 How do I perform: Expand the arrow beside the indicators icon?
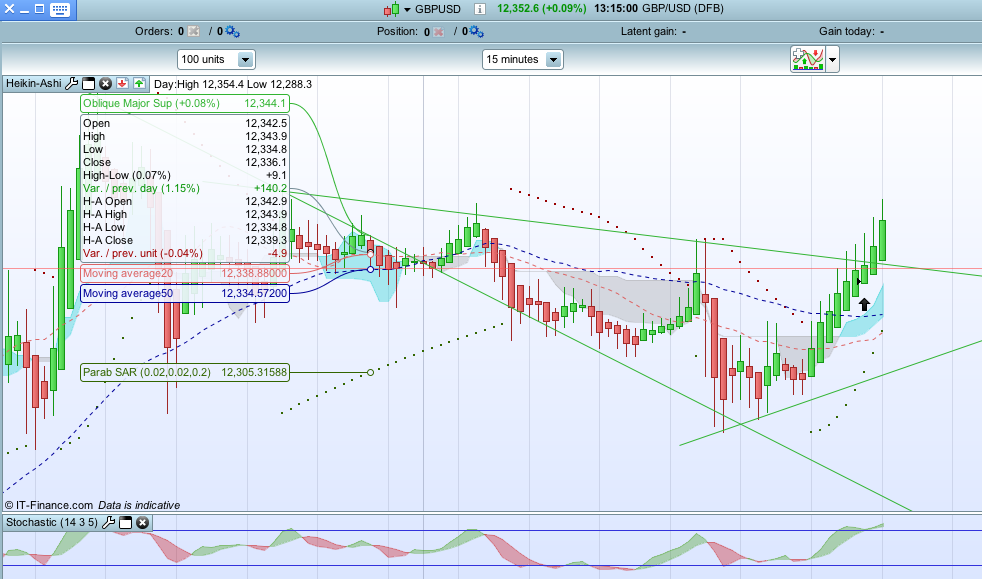coord(832,60)
